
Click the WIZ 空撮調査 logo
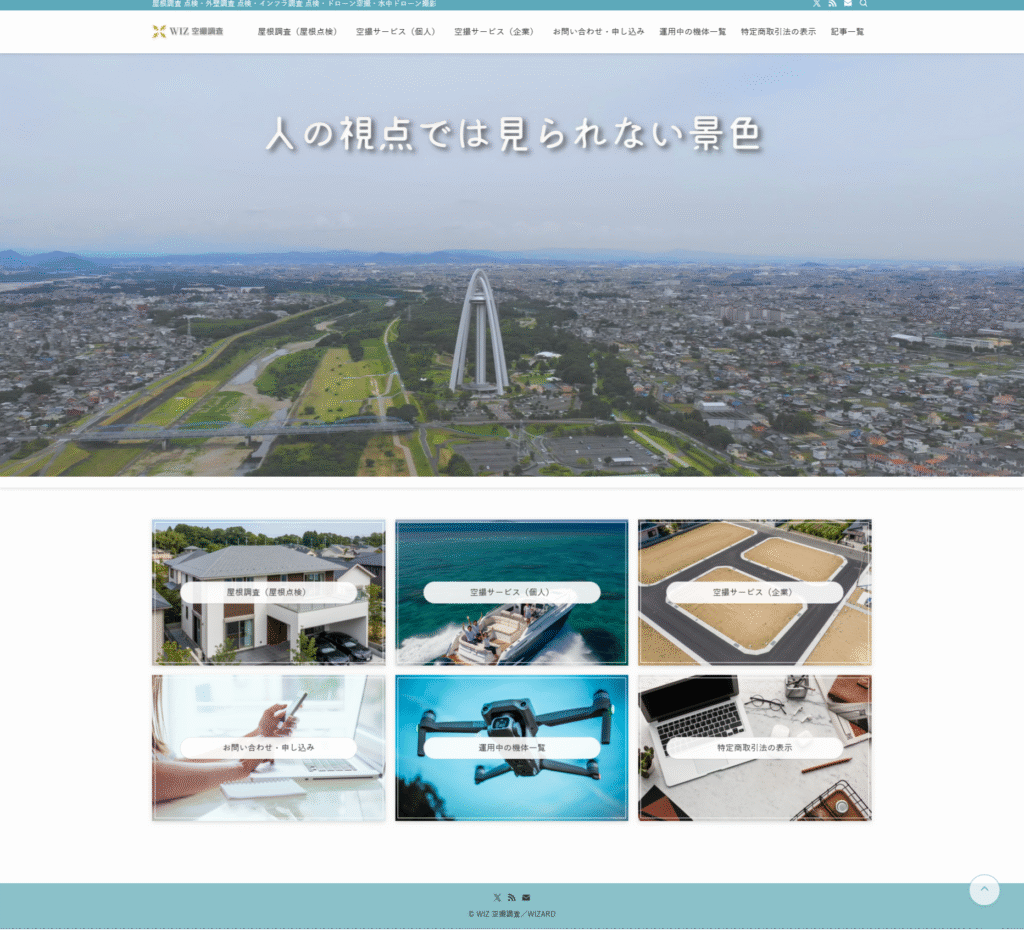point(188,32)
